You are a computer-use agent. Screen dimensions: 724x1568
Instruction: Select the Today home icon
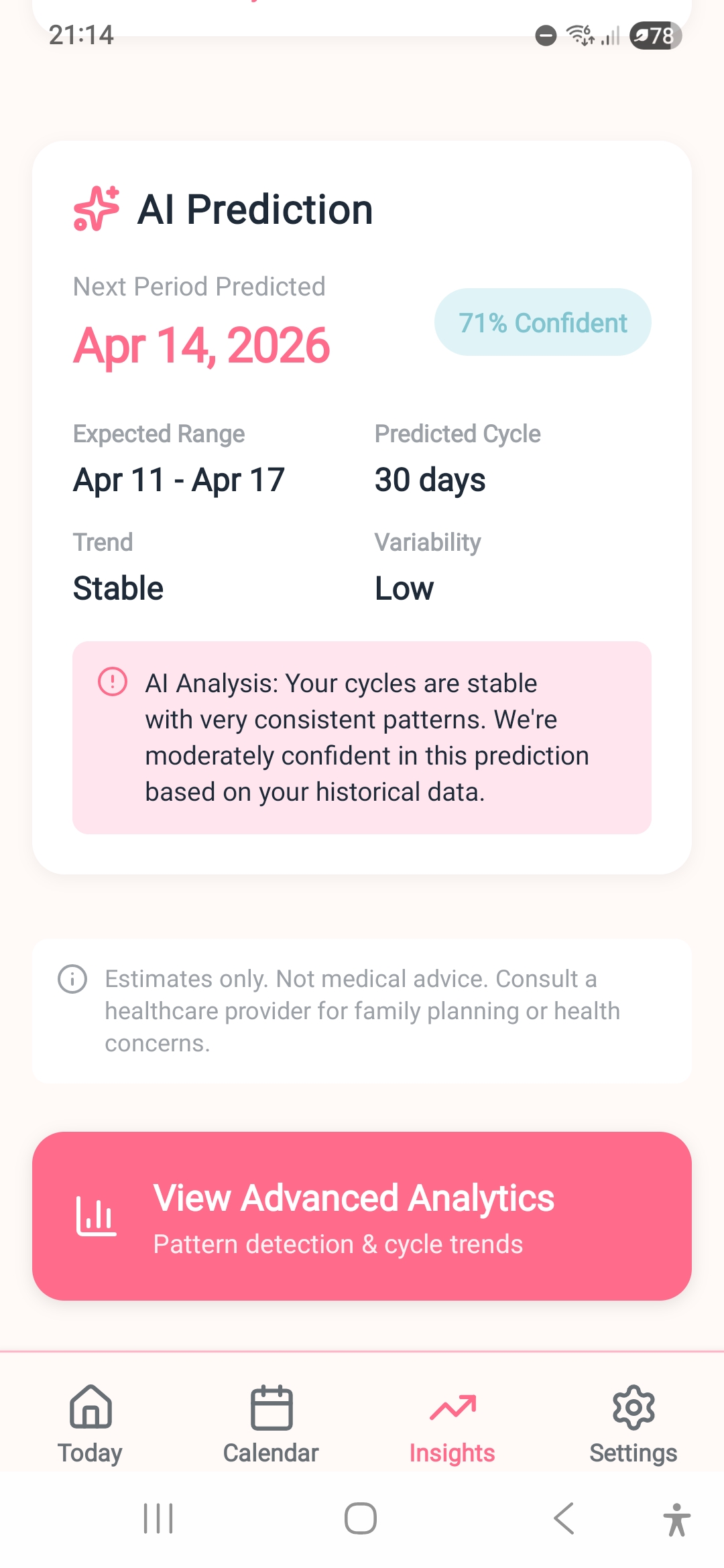click(x=90, y=1407)
